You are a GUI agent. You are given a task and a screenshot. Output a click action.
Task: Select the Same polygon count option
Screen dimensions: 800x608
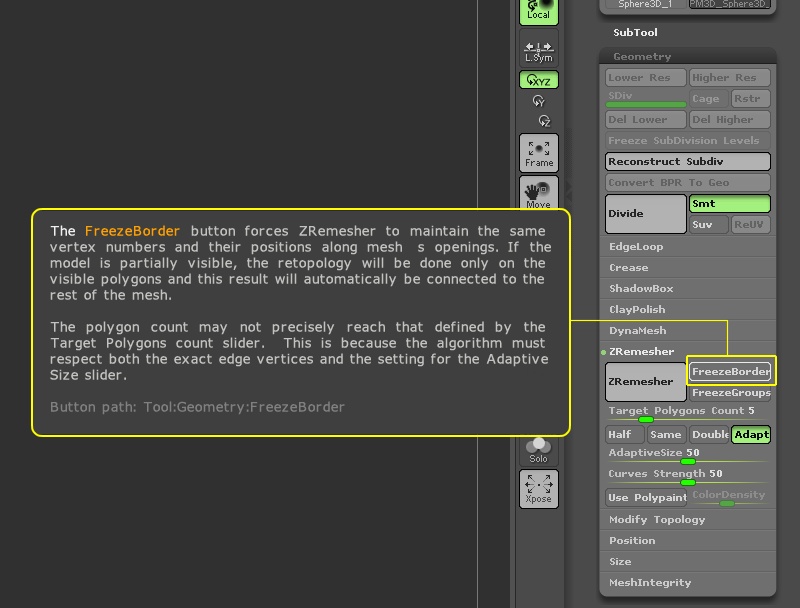(666, 435)
